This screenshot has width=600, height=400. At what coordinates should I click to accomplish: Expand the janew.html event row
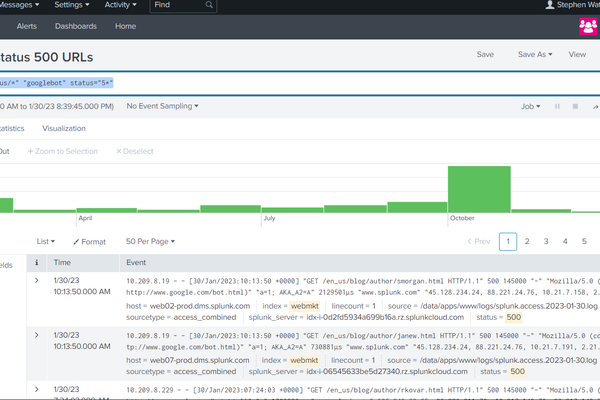pos(36,335)
